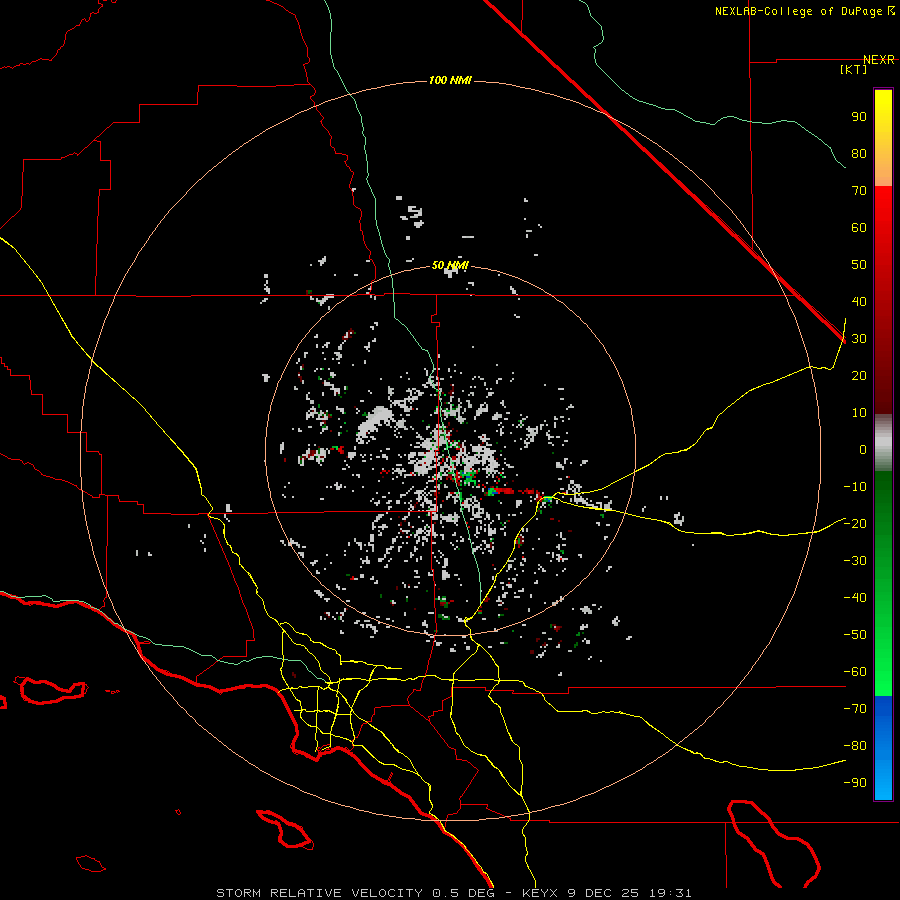
Task: Click the NEXR label above the color scale
Action: pyautogui.click(x=879, y=60)
